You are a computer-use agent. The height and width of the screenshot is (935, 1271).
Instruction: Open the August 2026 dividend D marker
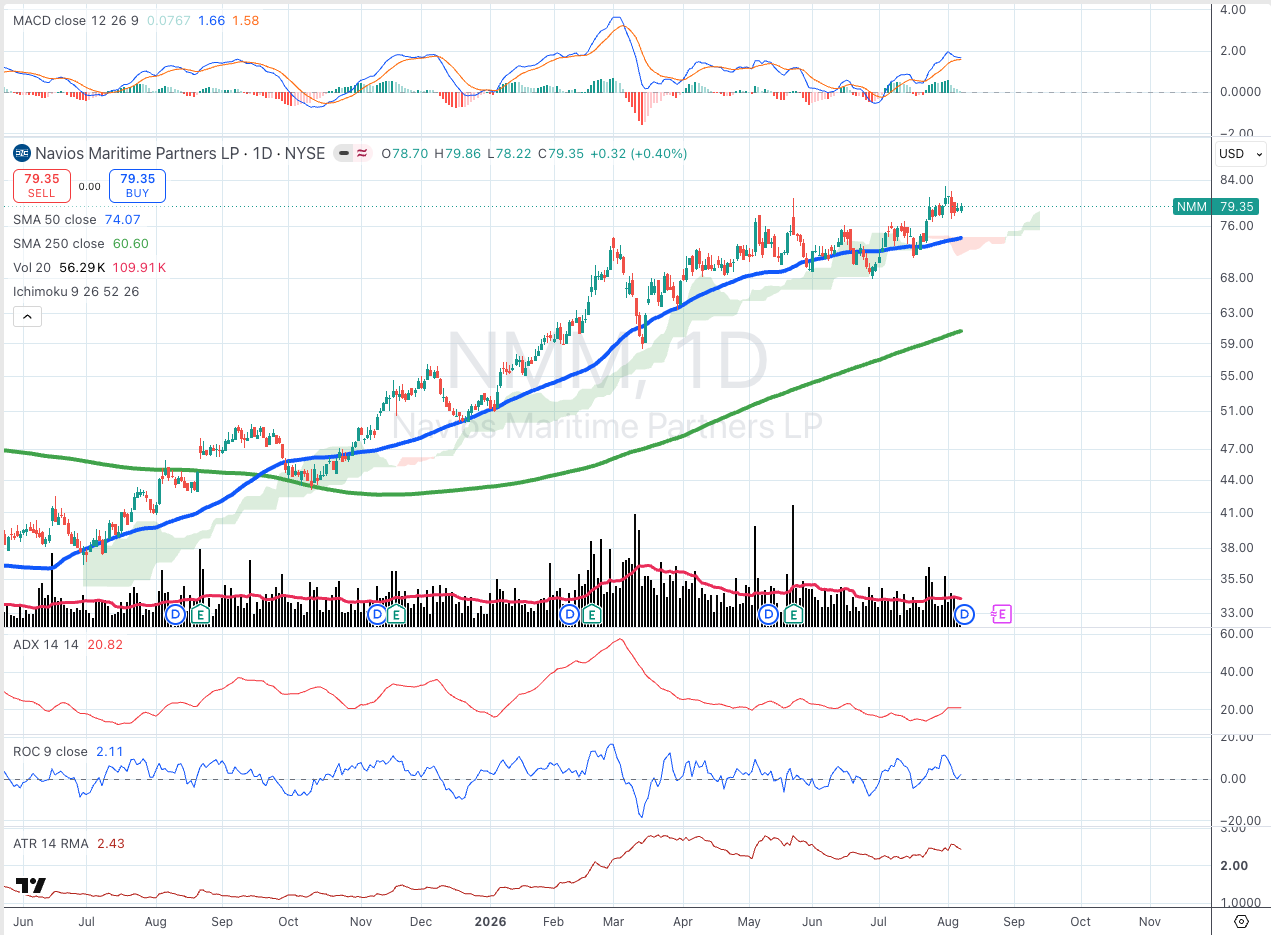(966, 613)
